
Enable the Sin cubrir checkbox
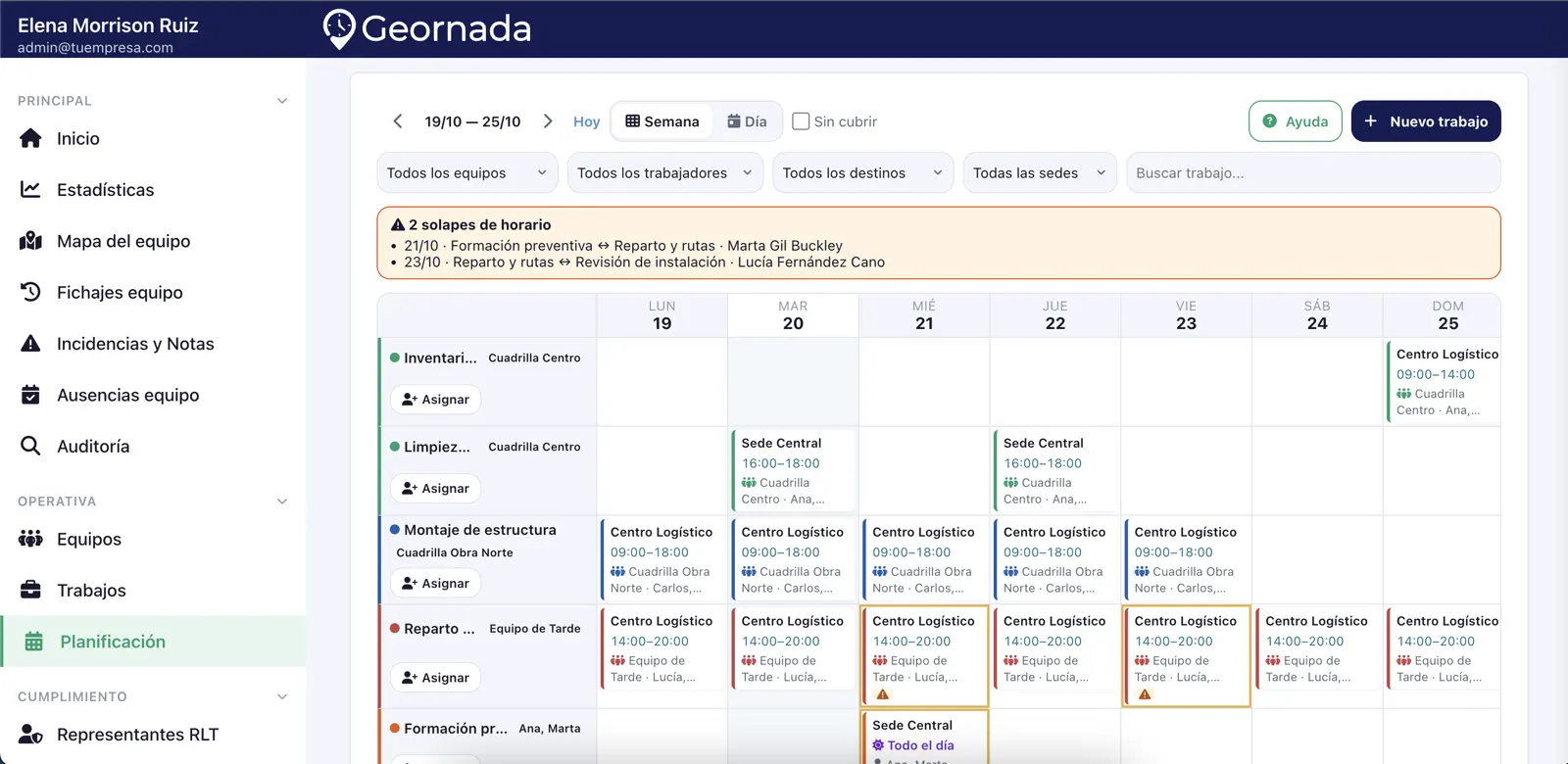pos(801,121)
